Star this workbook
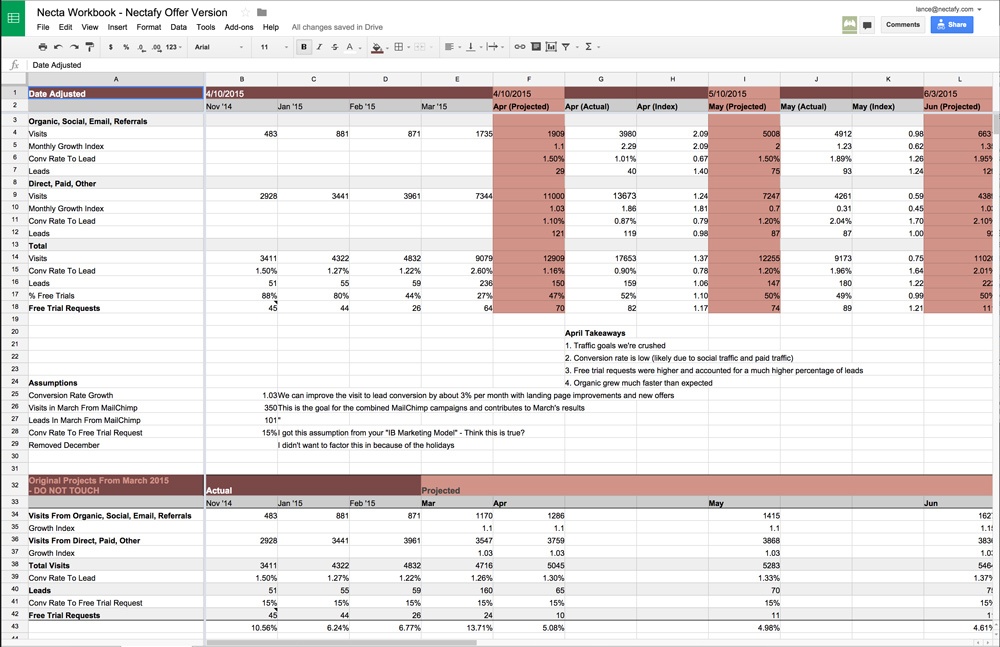The image size is (1000, 647). pyautogui.click(x=245, y=12)
